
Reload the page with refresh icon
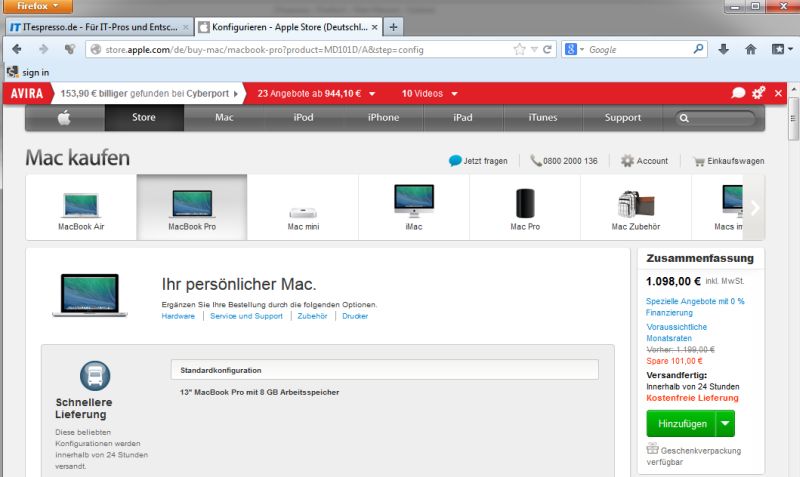[x=547, y=49]
